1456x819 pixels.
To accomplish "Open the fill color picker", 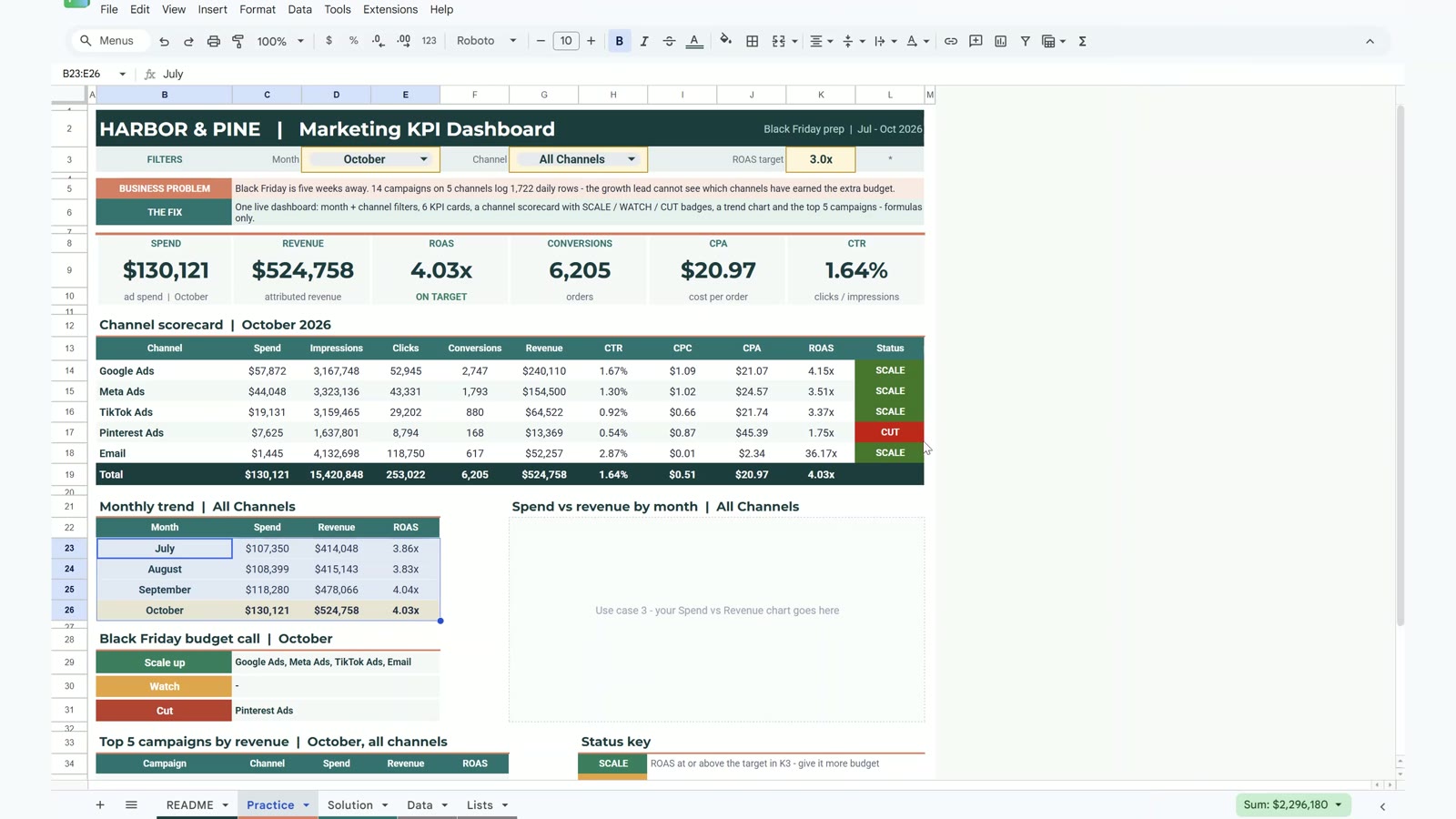I will click(x=725, y=41).
